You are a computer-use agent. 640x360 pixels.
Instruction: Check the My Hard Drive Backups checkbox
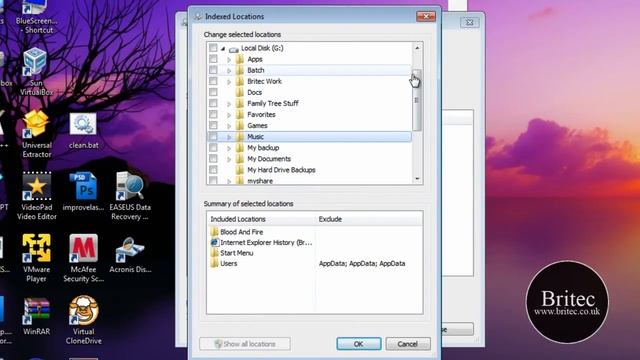(213, 169)
